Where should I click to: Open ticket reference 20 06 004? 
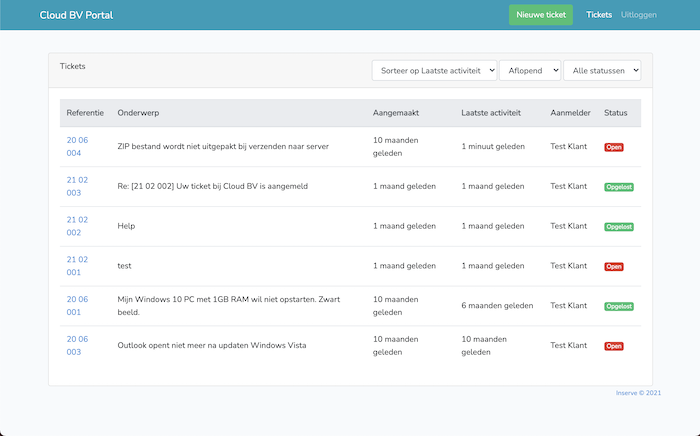coord(77,146)
